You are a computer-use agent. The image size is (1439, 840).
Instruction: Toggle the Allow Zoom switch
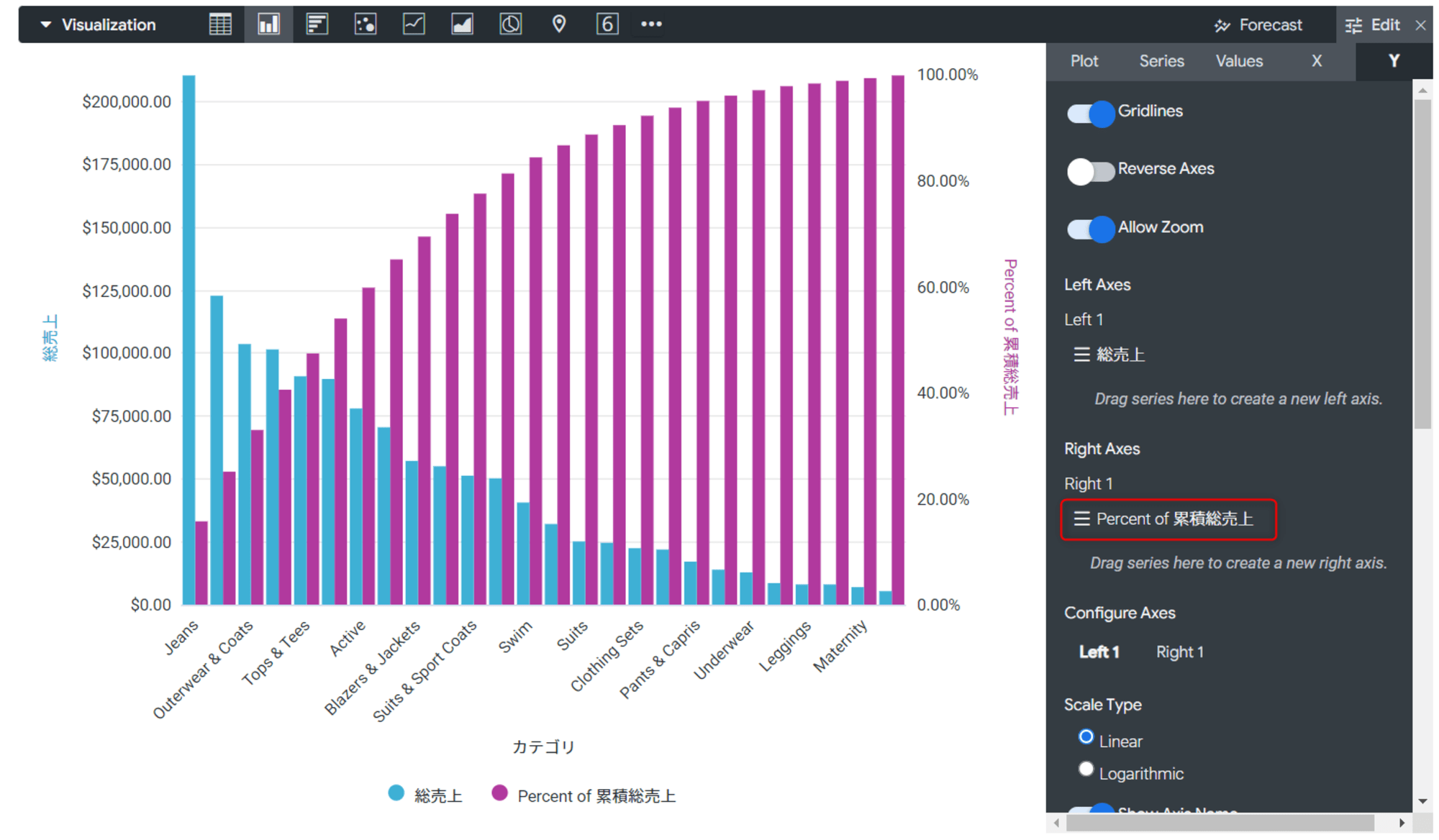(x=1091, y=229)
